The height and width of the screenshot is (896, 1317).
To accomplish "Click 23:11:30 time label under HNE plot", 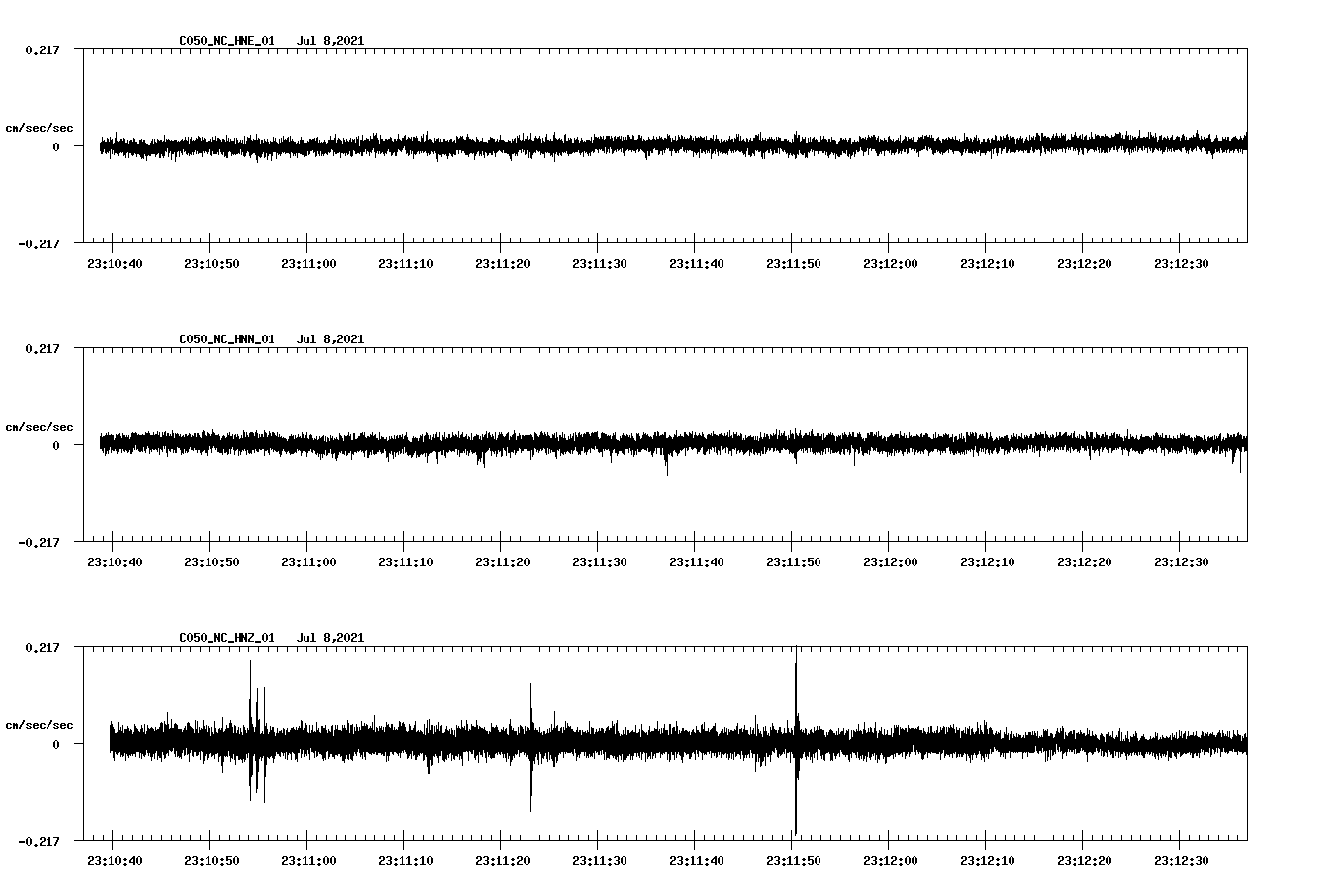I will (x=599, y=263).
